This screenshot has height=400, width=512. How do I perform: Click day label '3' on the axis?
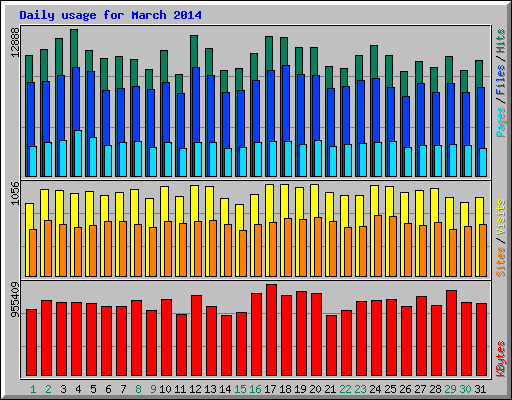(x=63, y=389)
